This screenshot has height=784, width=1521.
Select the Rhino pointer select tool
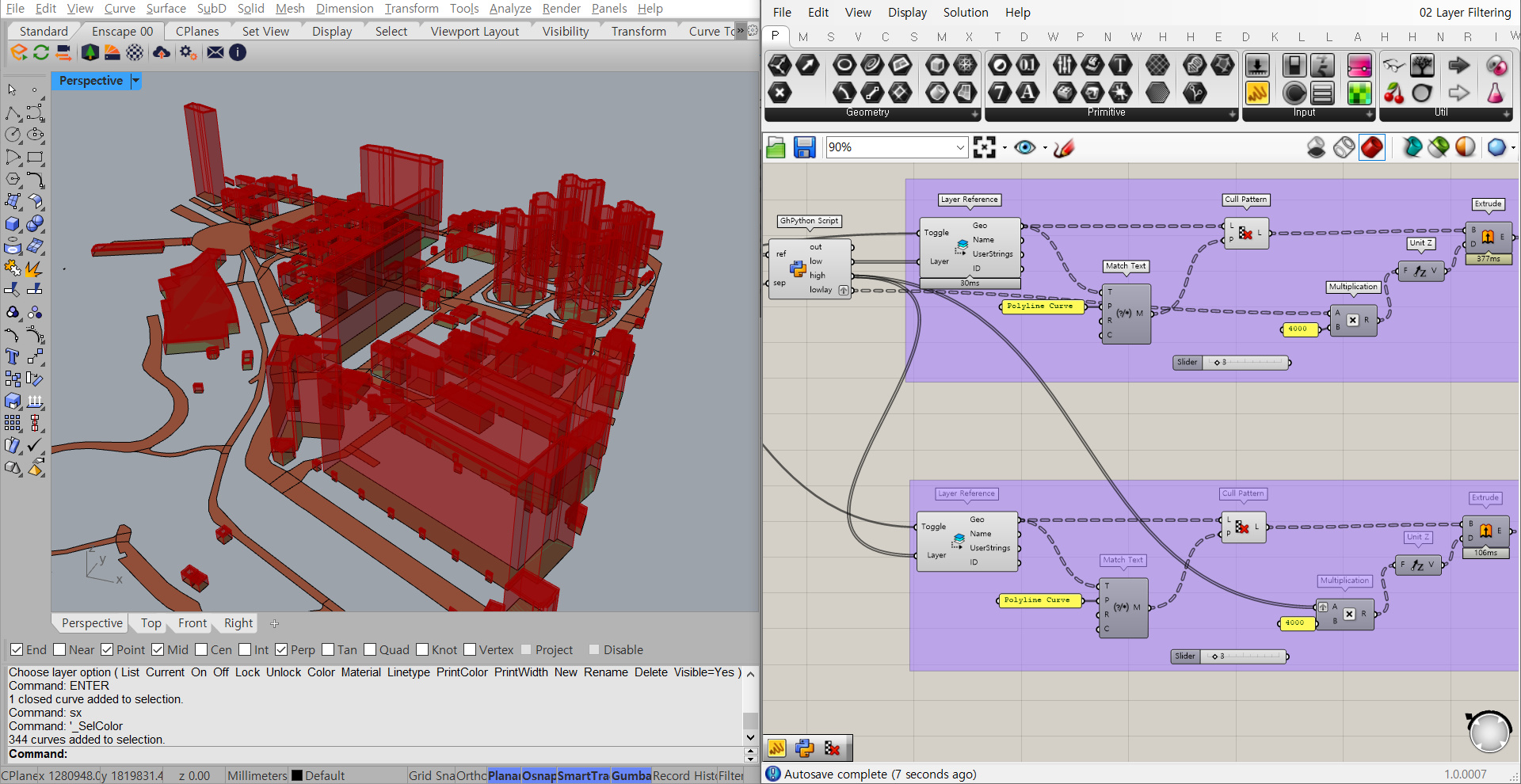click(13, 90)
